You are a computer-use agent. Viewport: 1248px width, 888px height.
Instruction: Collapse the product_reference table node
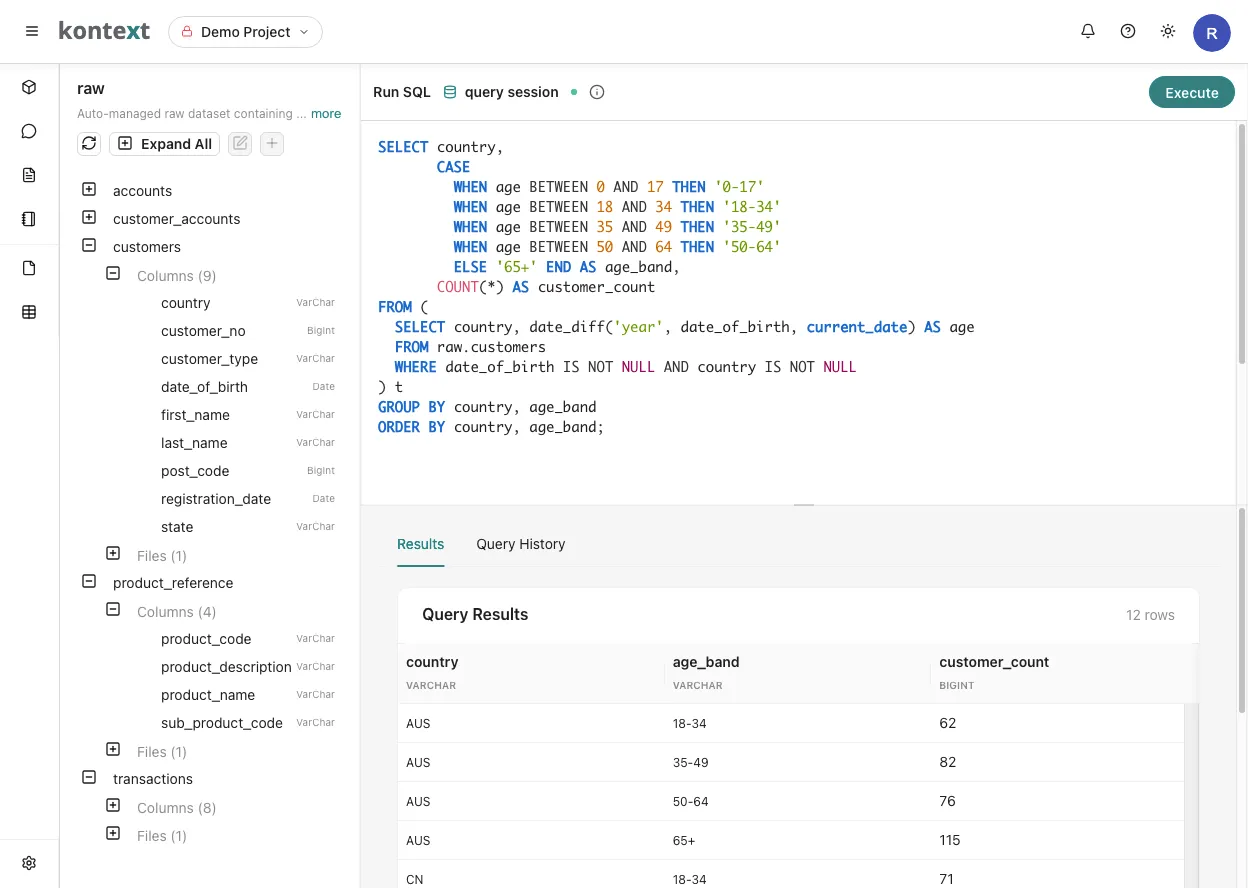89,582
